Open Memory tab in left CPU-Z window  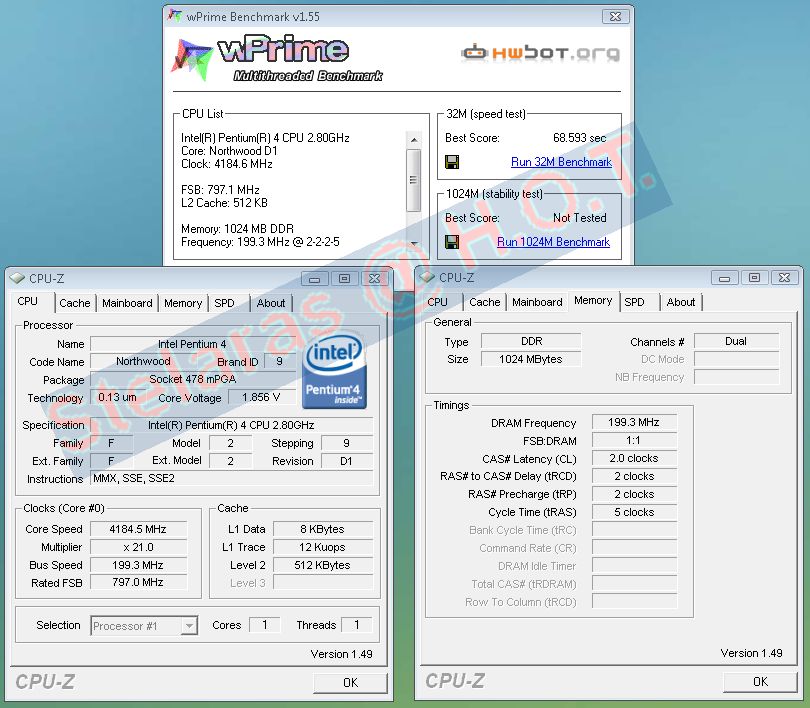pos(183,303)
